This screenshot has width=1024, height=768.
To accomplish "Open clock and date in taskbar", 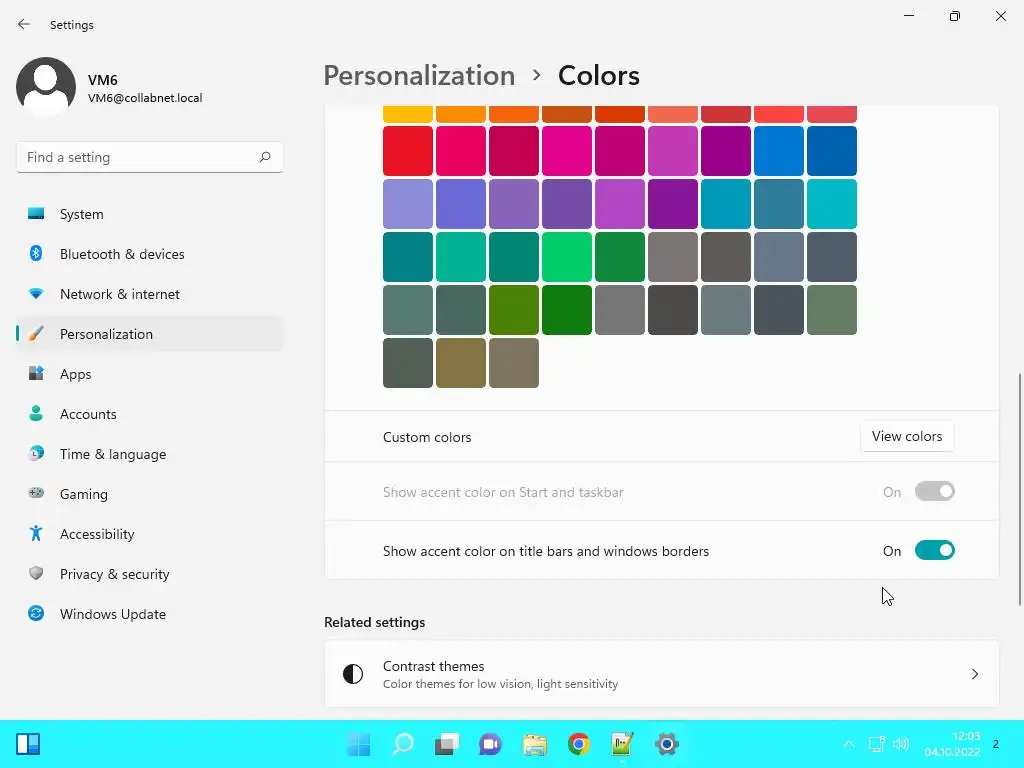I will pos(952,744).
